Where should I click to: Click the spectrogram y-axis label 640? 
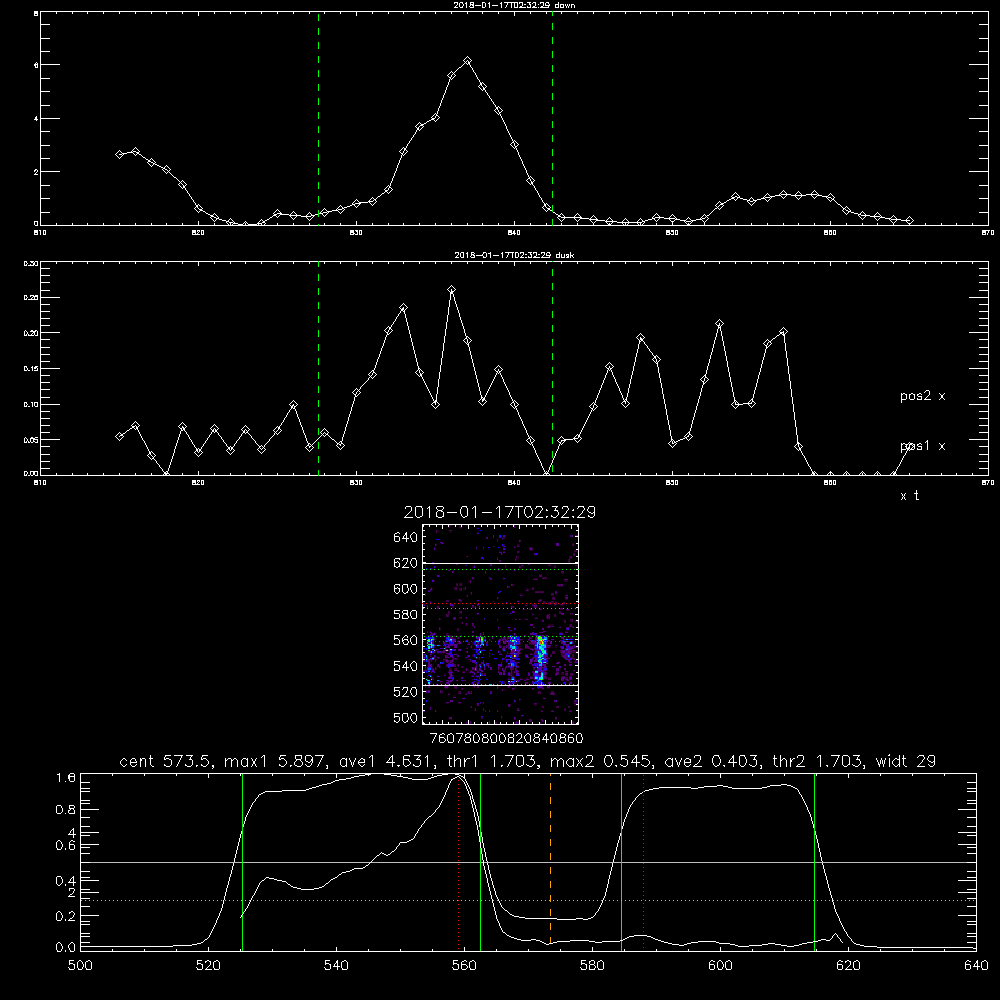pyautogui.click(x=406, y=538)
